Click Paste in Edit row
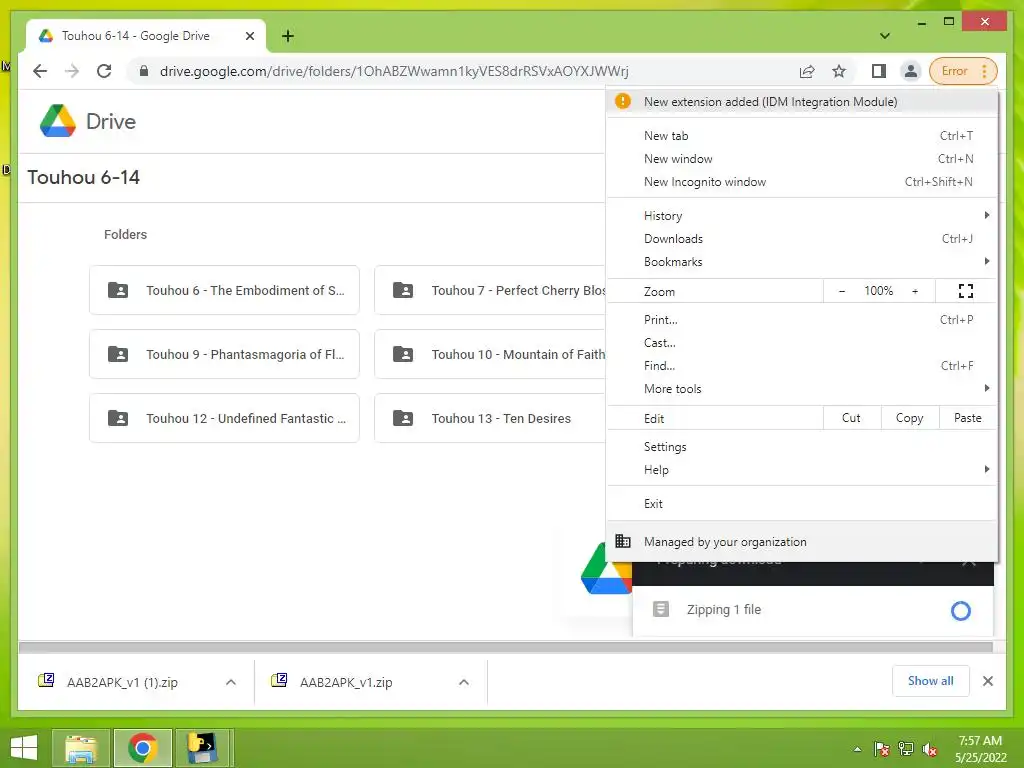Screen dimensions: 1024x768 tap(968, 418)
